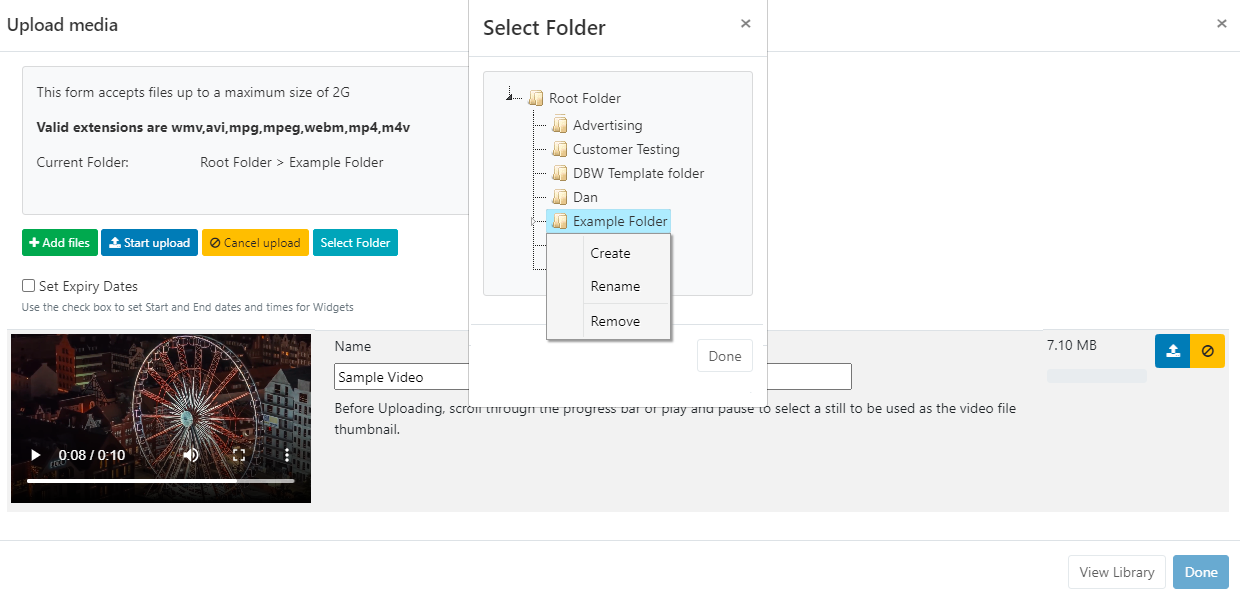Click the Start upload button

coord(149,242)
